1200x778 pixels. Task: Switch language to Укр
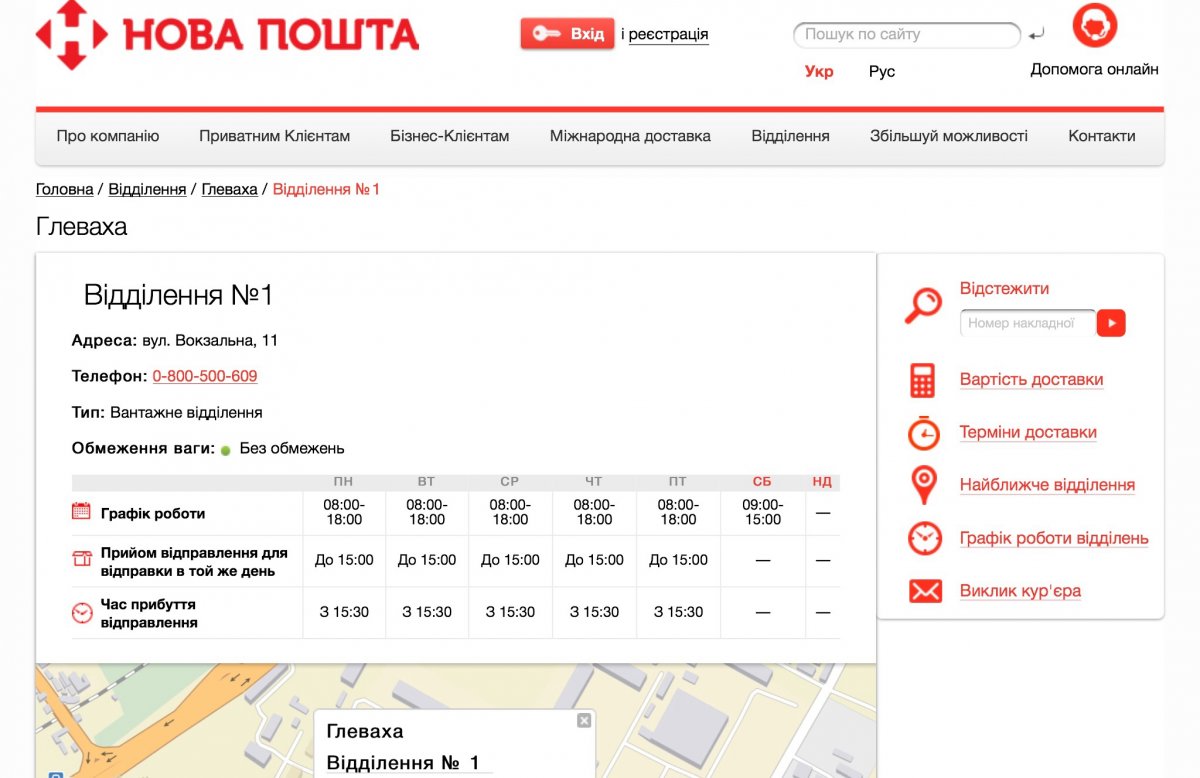(819, 71)
